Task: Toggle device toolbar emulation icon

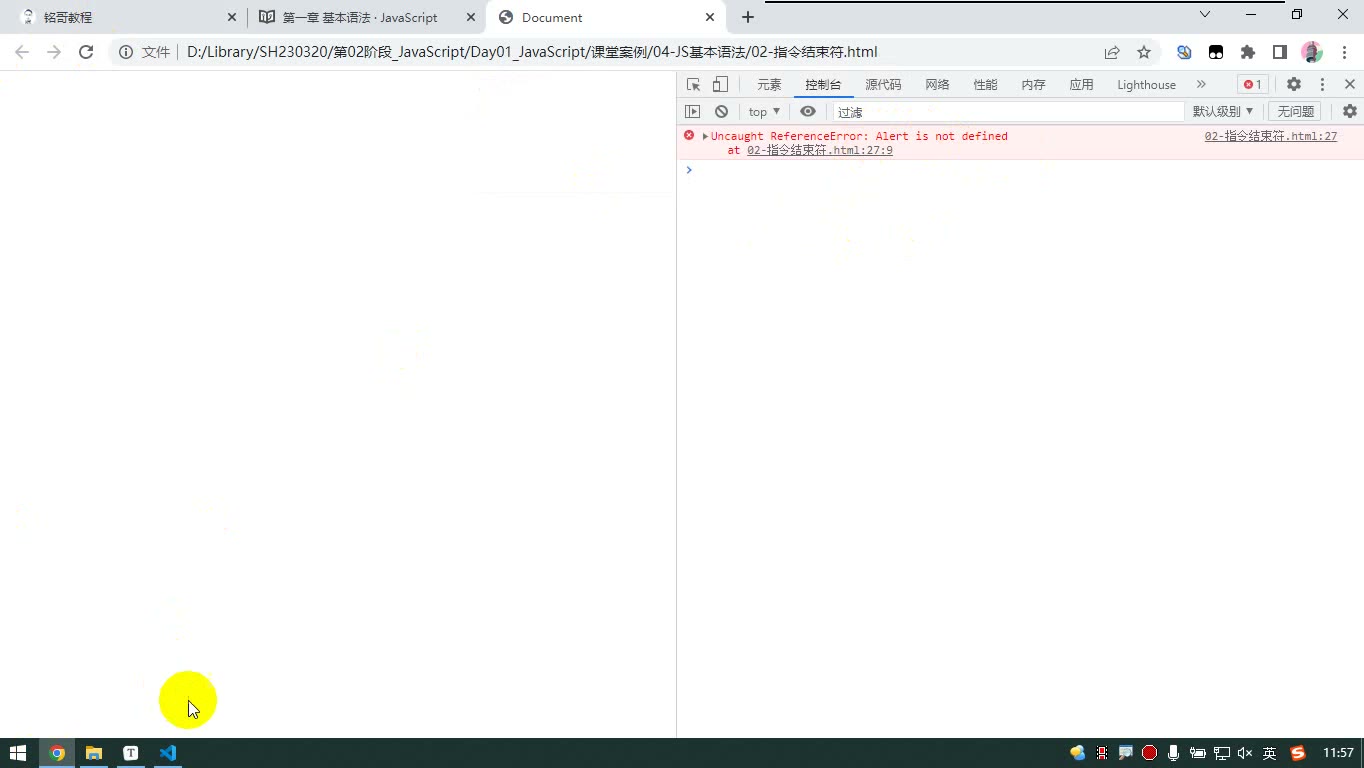Action: click(x=720, y=85)
